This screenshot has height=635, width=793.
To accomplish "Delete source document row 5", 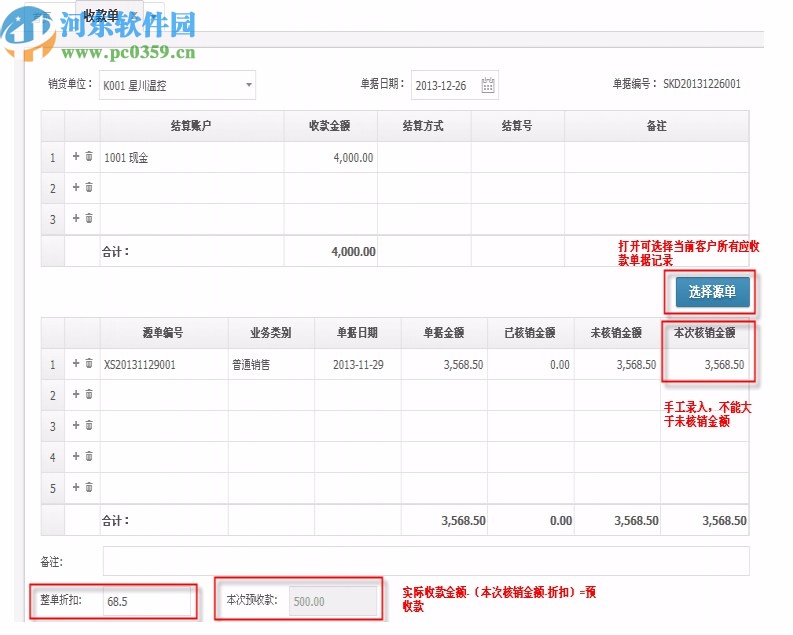I will point(89,487).
